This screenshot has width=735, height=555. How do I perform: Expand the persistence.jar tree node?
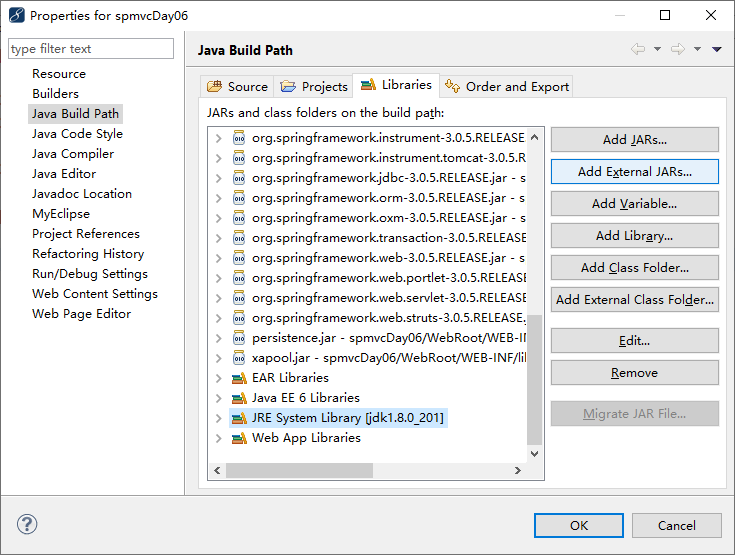point(218,338)
